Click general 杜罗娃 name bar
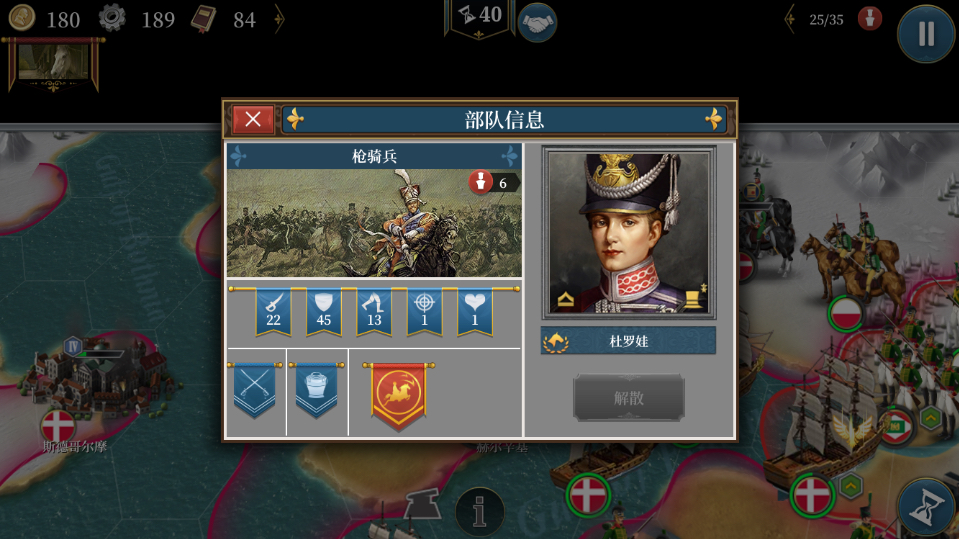959x539 pixels. pyautogui.click(x=628, y=341)
